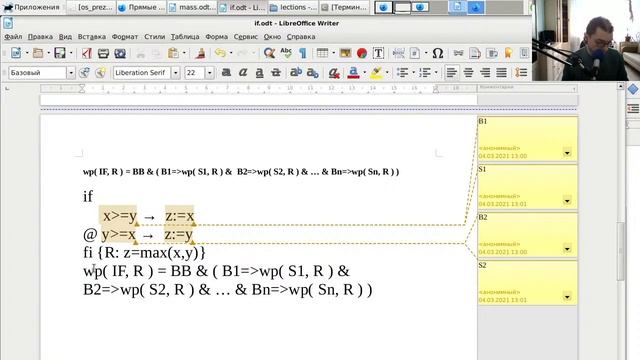Open the Таблица menu
The width and height of the screenshot is (640, 360).
pyautogui.click(x=184, y=37)
